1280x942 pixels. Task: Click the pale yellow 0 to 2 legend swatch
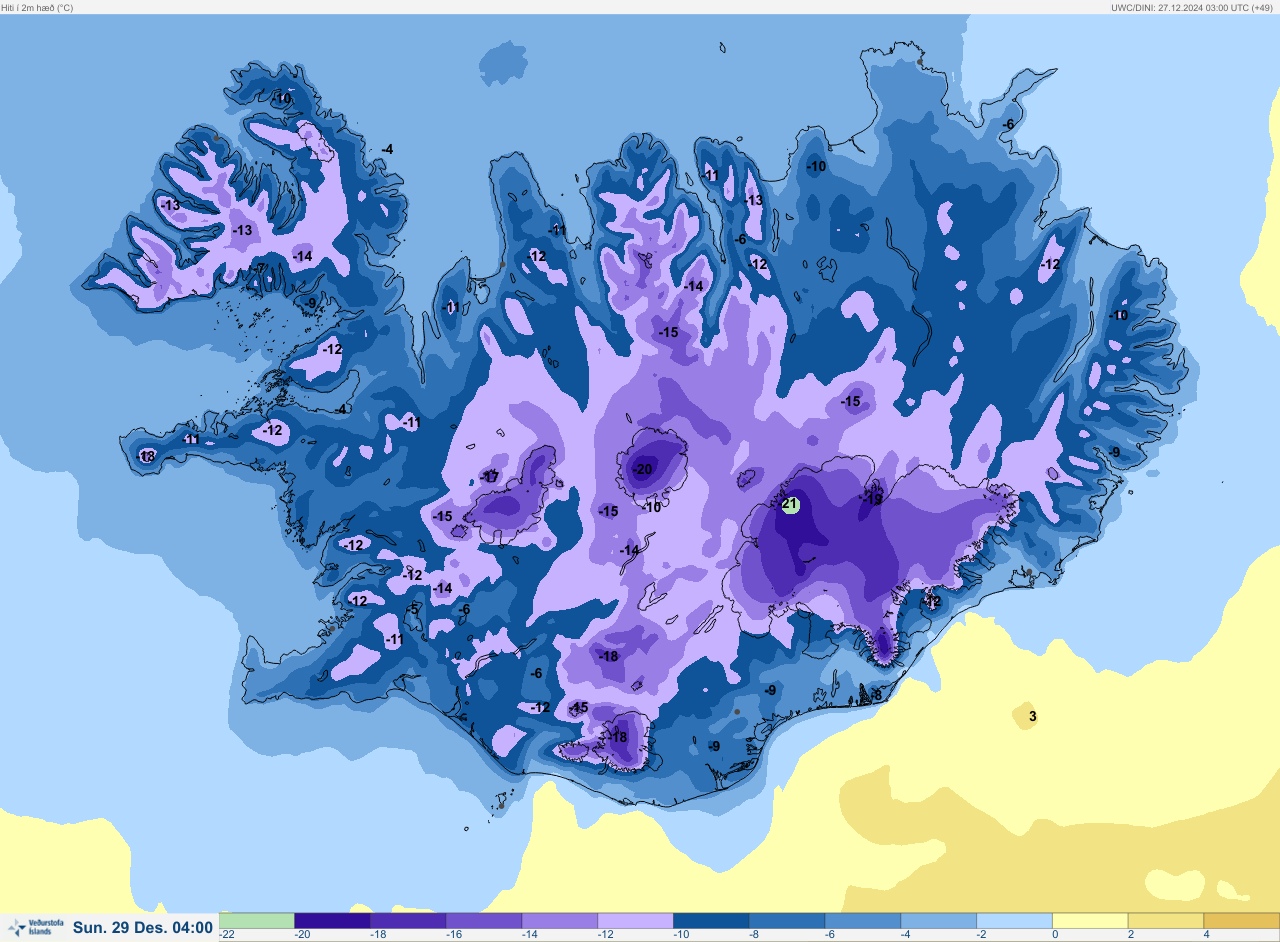pyautogui.click(x=1090, y=920)
